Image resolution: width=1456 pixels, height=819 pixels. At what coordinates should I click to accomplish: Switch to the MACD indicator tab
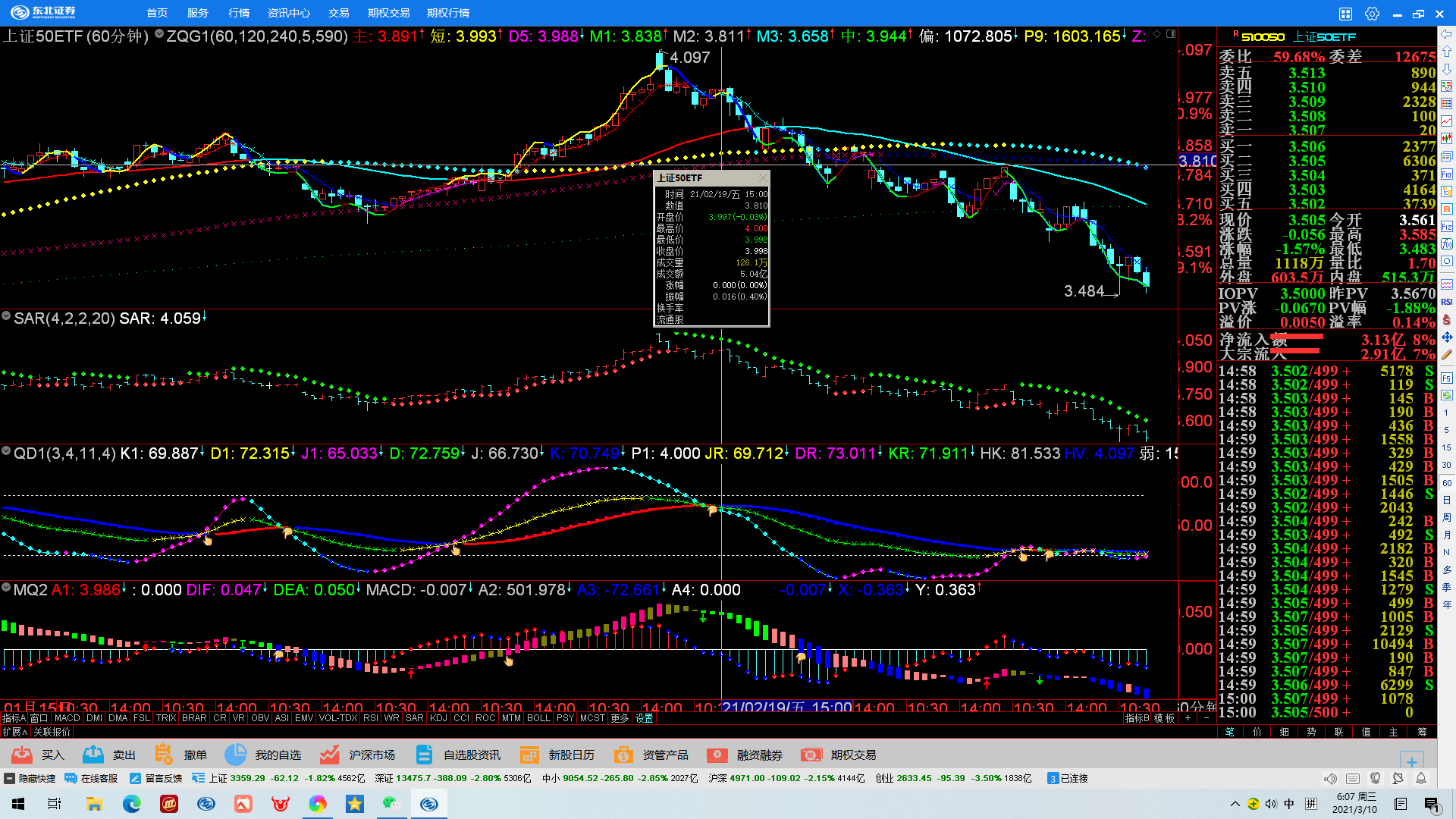[67, 718]
